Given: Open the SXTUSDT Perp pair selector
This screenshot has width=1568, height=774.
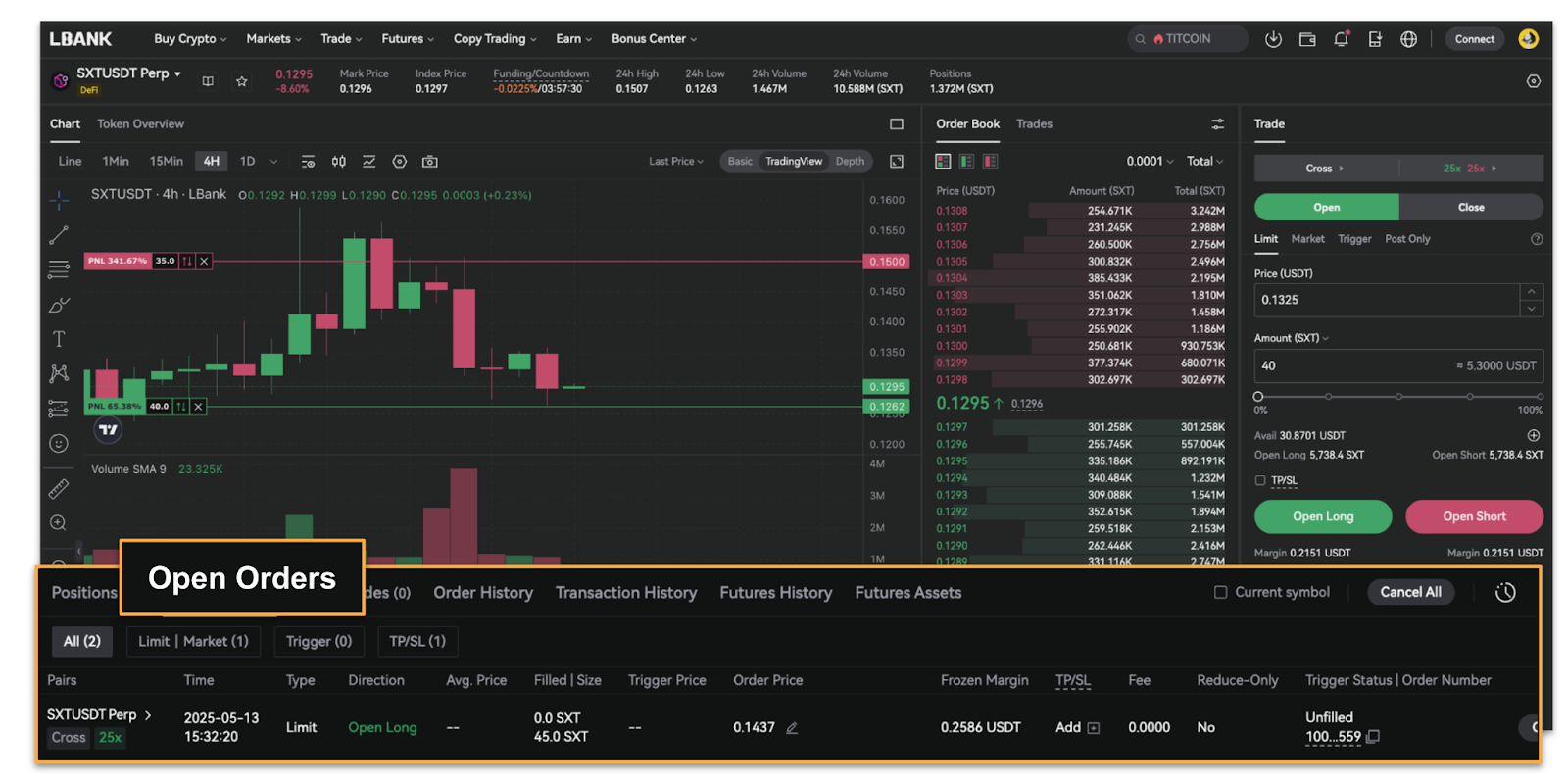Looking at the screenshot, I should click(x=128, y=73).
